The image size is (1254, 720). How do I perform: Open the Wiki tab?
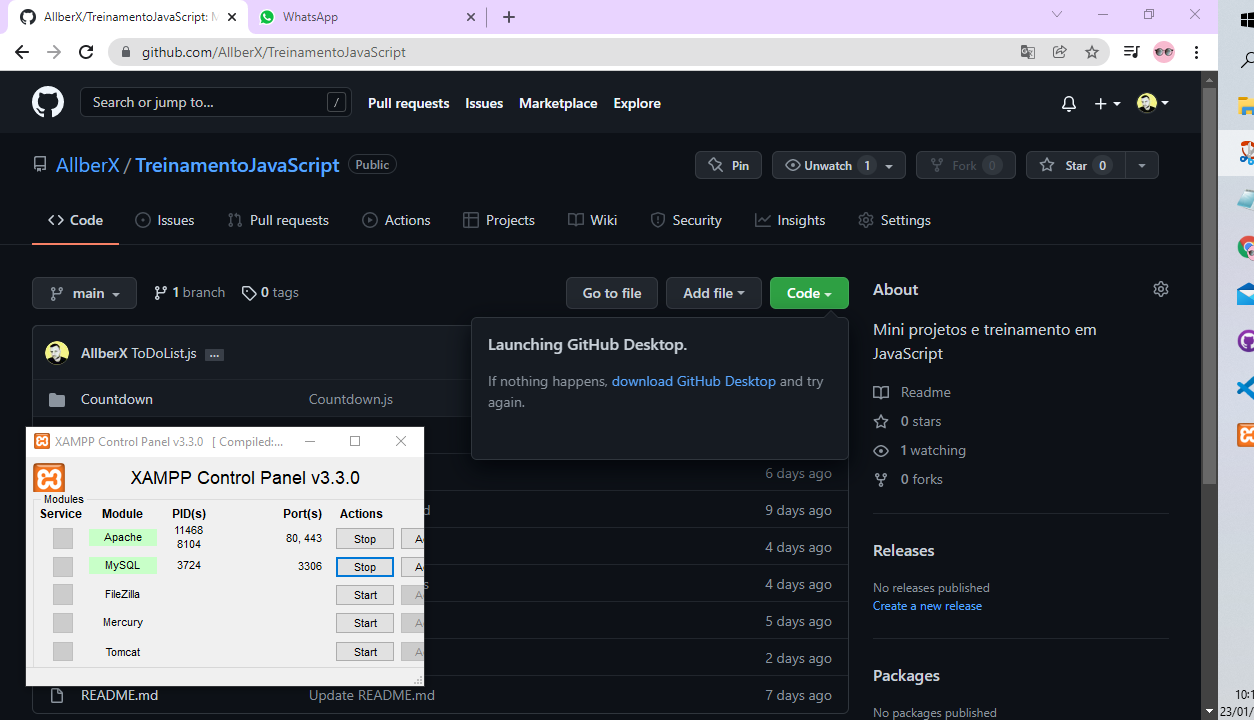tap(593, 220)
